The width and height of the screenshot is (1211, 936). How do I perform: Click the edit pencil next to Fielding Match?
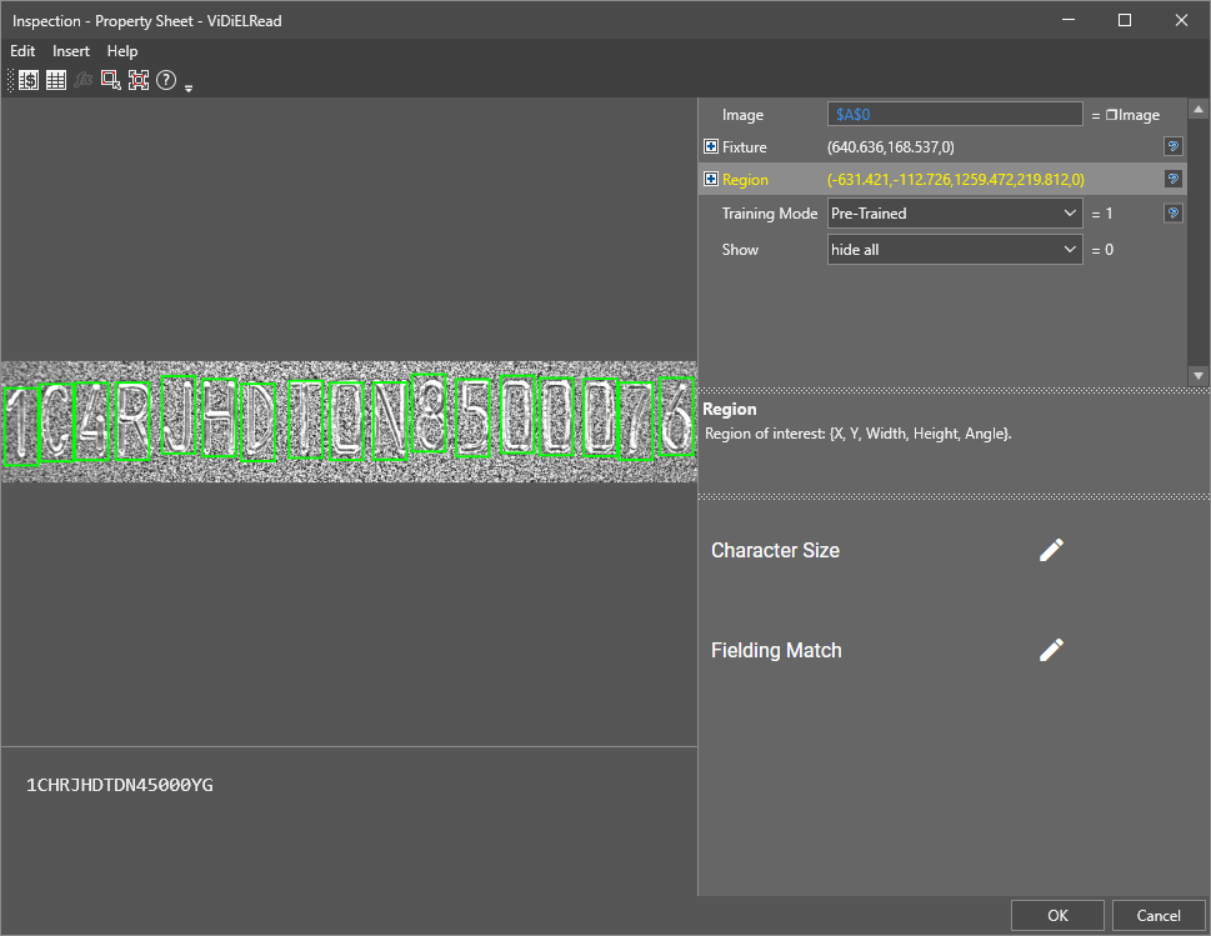click(x=1051, y=650)
